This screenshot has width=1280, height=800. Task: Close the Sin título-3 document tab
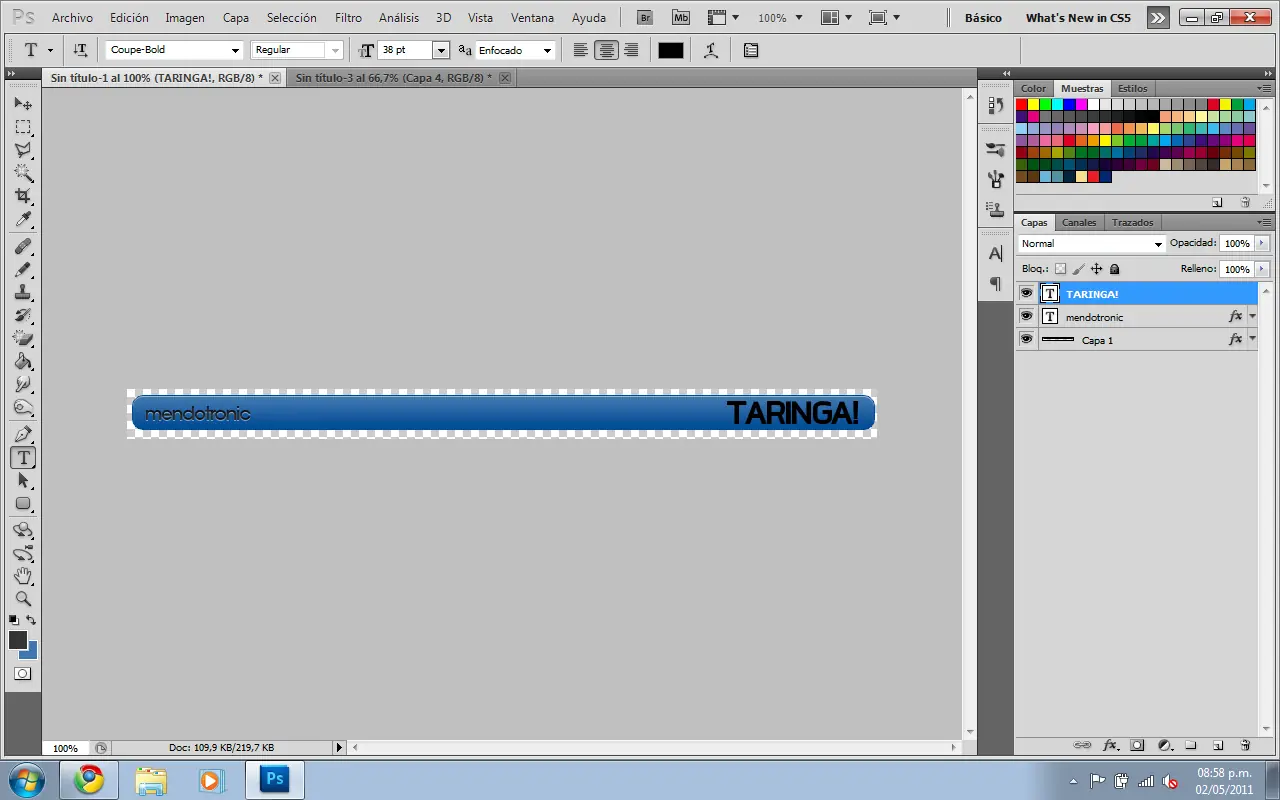click(505, 78)
